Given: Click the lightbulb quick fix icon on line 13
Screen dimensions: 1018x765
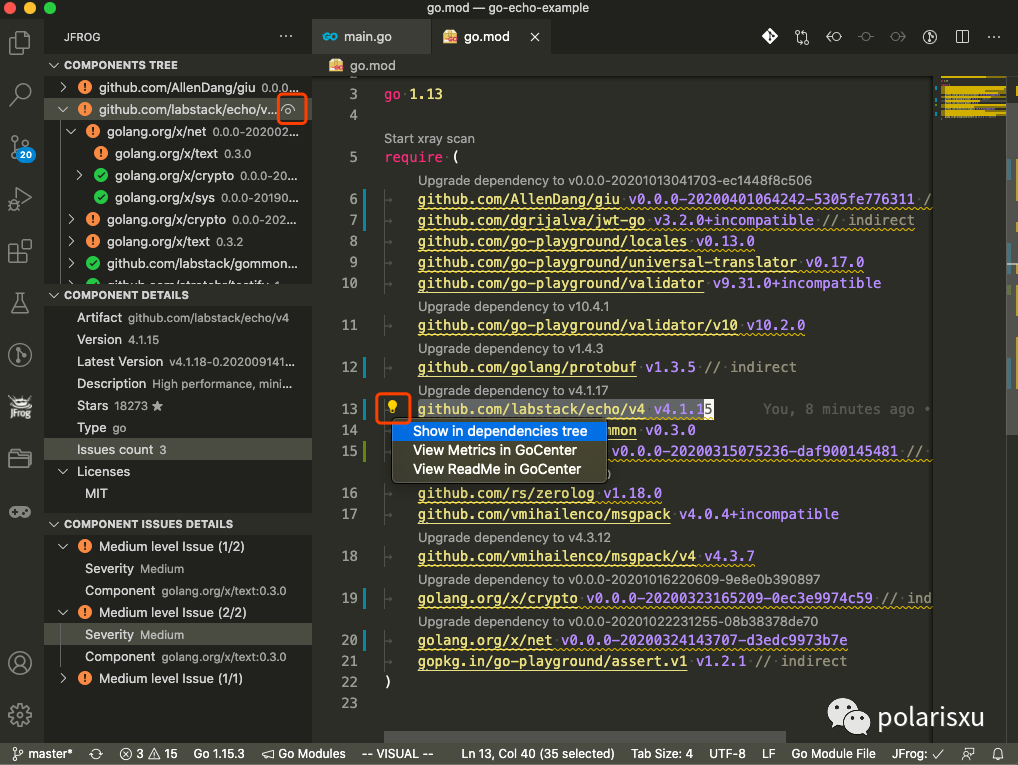Looking at the screenshot, I should point(392,407).
